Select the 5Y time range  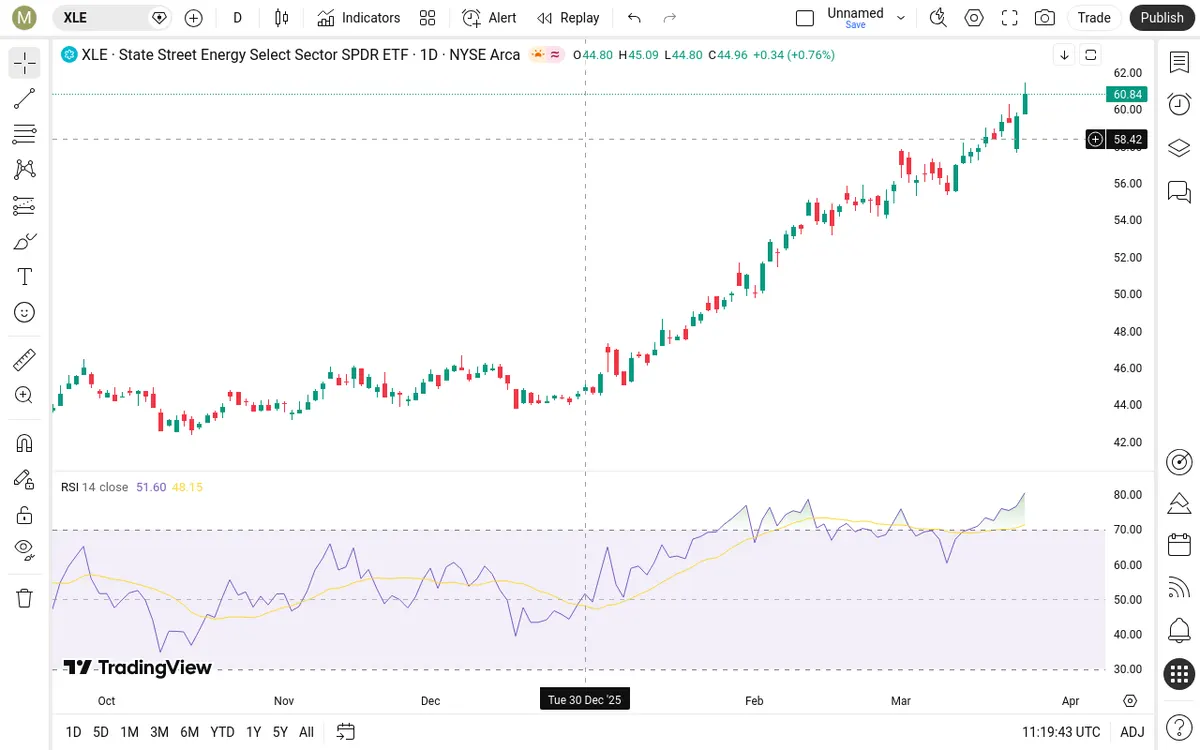point(280,732)
